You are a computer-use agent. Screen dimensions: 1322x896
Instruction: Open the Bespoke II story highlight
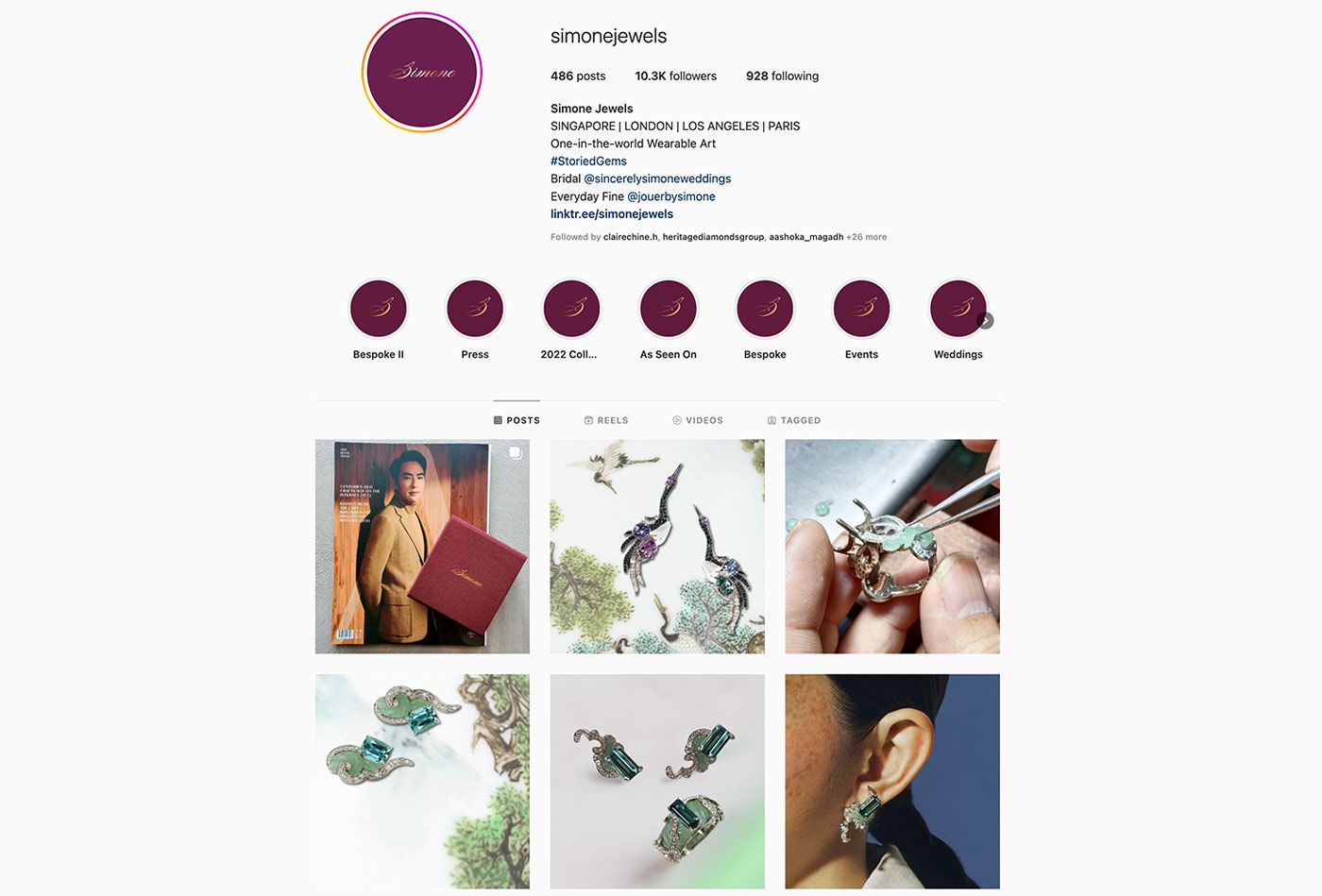pyautogui.click(x=378, y=309)
